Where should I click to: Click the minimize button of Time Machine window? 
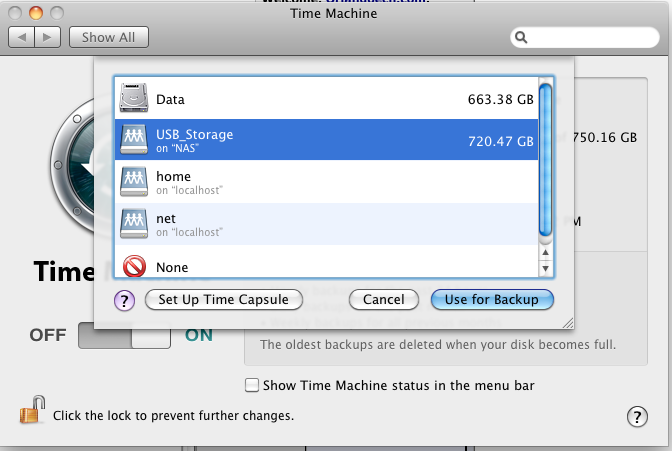click(36, 13)
